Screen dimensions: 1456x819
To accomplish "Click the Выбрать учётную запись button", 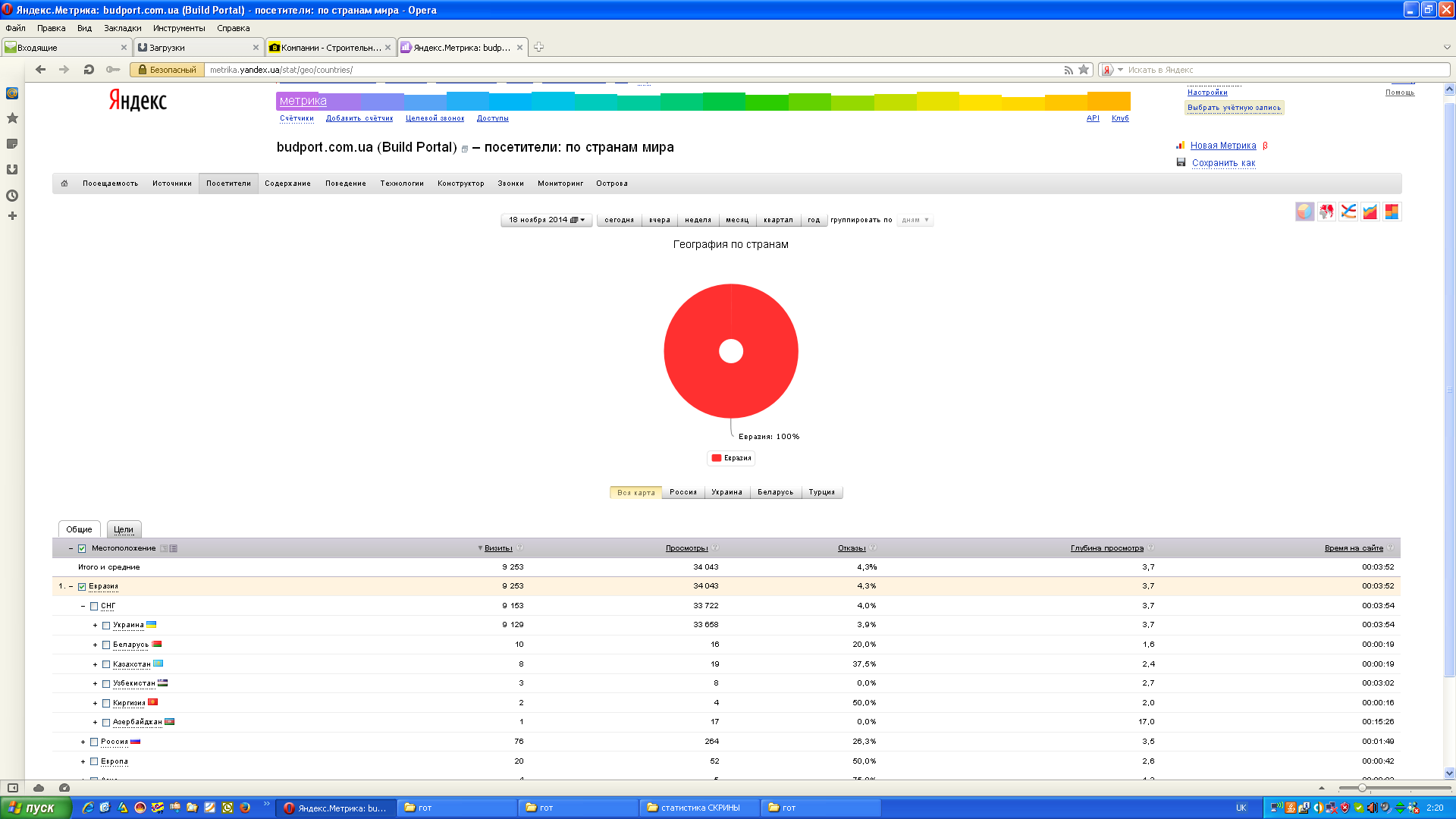I will point(1235,108).
